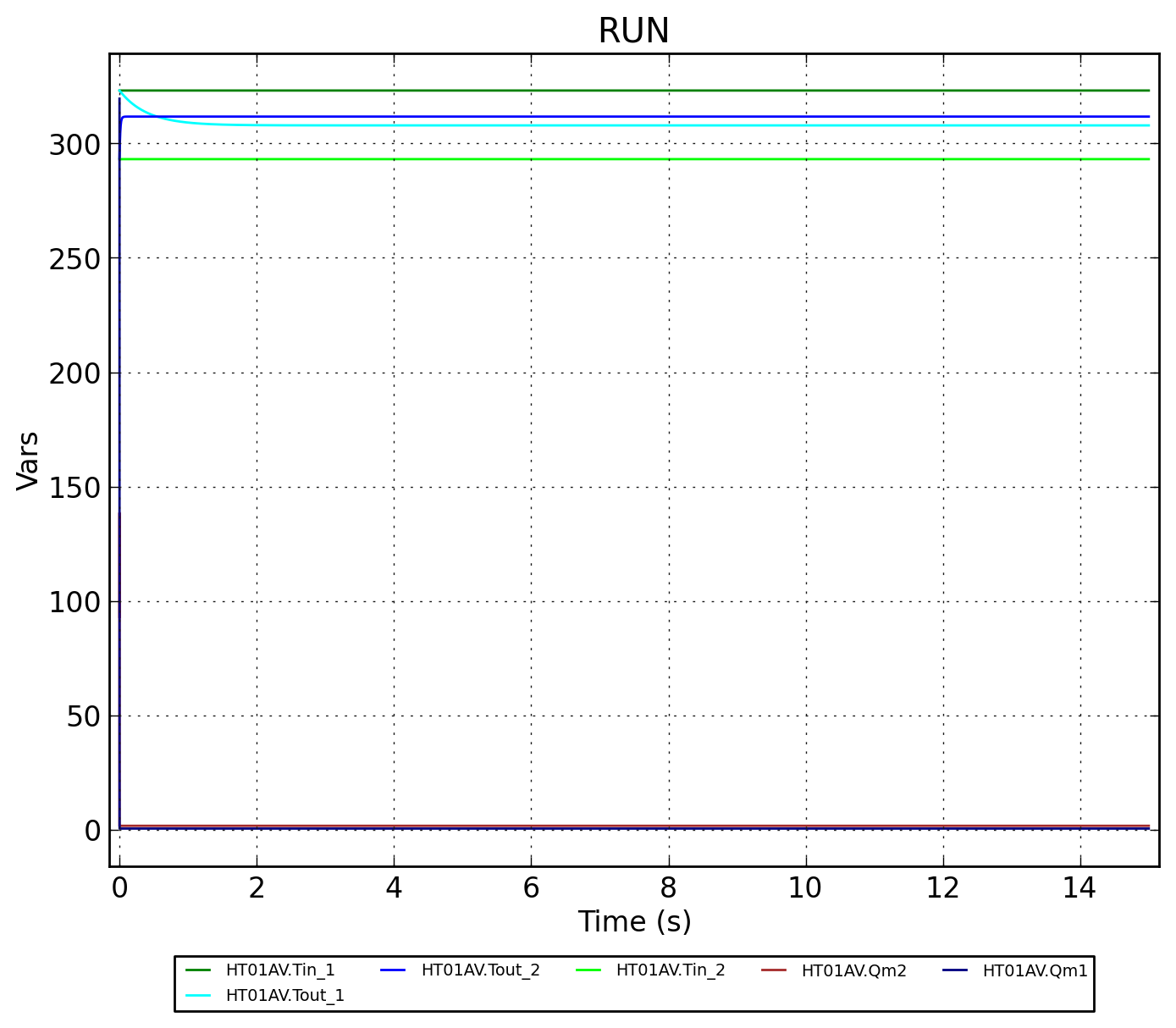
Task: Click the 14 tick on time axis
Action: click(1079, 888)
